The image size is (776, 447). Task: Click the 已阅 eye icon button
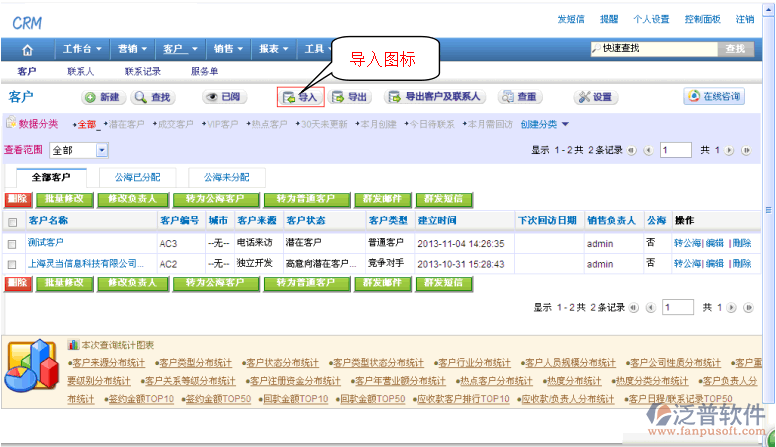[x=222, y=97]
